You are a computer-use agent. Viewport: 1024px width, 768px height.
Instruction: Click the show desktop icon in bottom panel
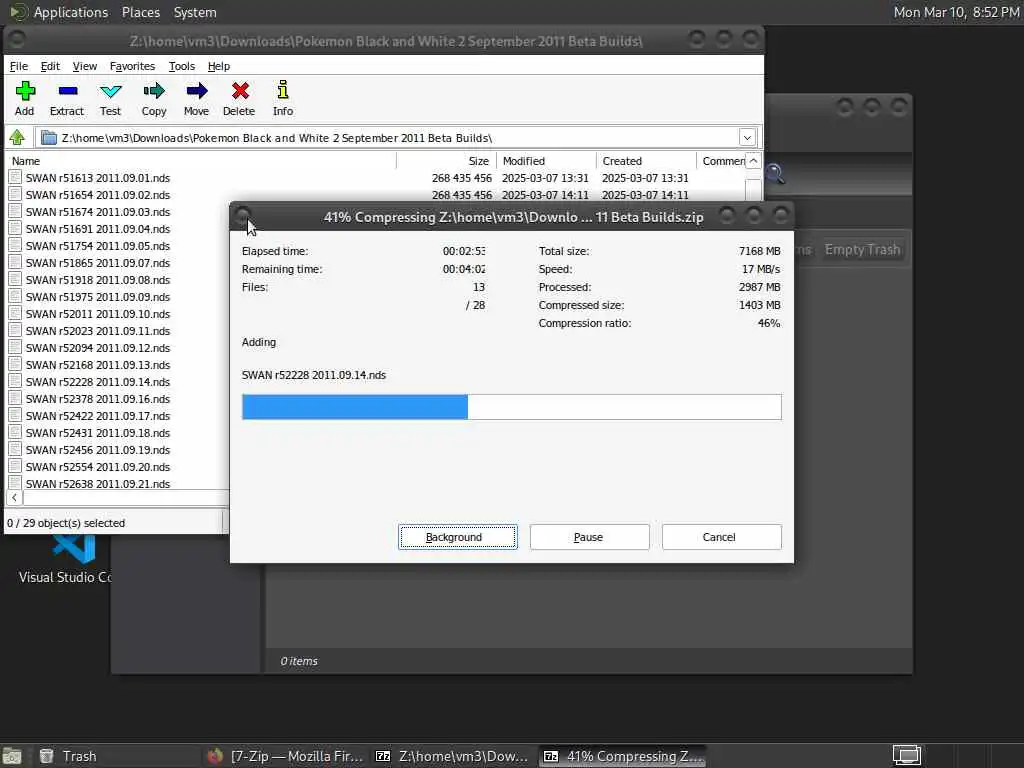click(12, 757)
